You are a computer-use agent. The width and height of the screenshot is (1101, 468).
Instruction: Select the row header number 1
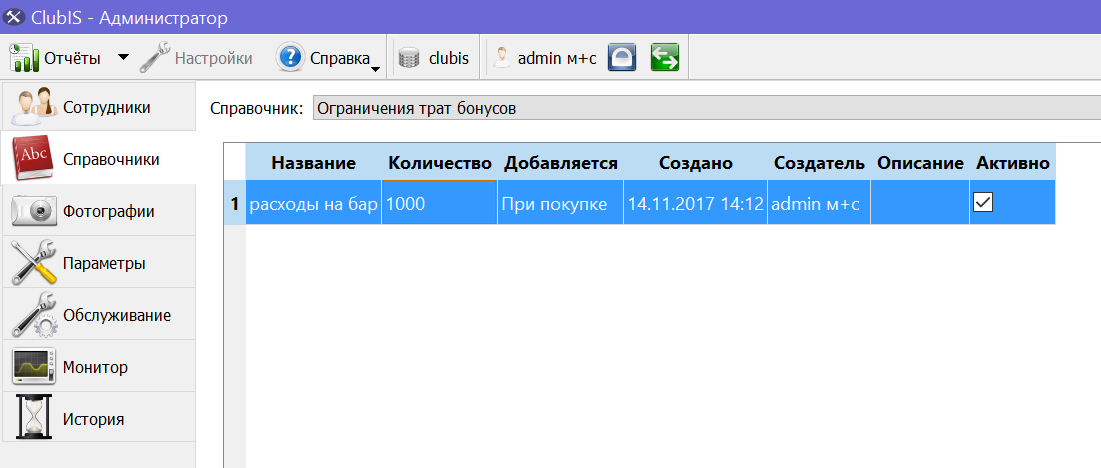pyautogui.click(x=235, y=203)
